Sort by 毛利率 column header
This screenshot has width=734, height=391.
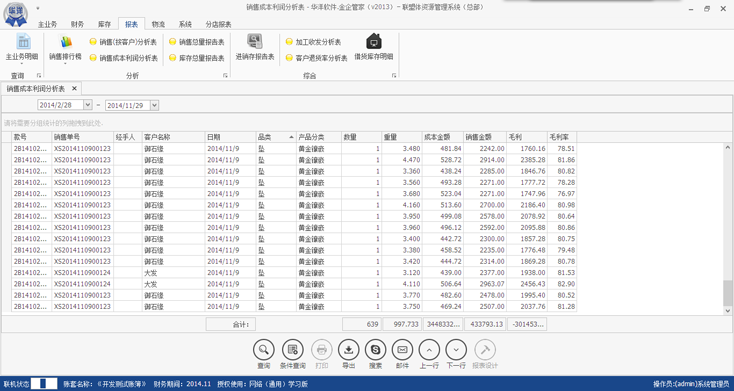pos(562,137)
